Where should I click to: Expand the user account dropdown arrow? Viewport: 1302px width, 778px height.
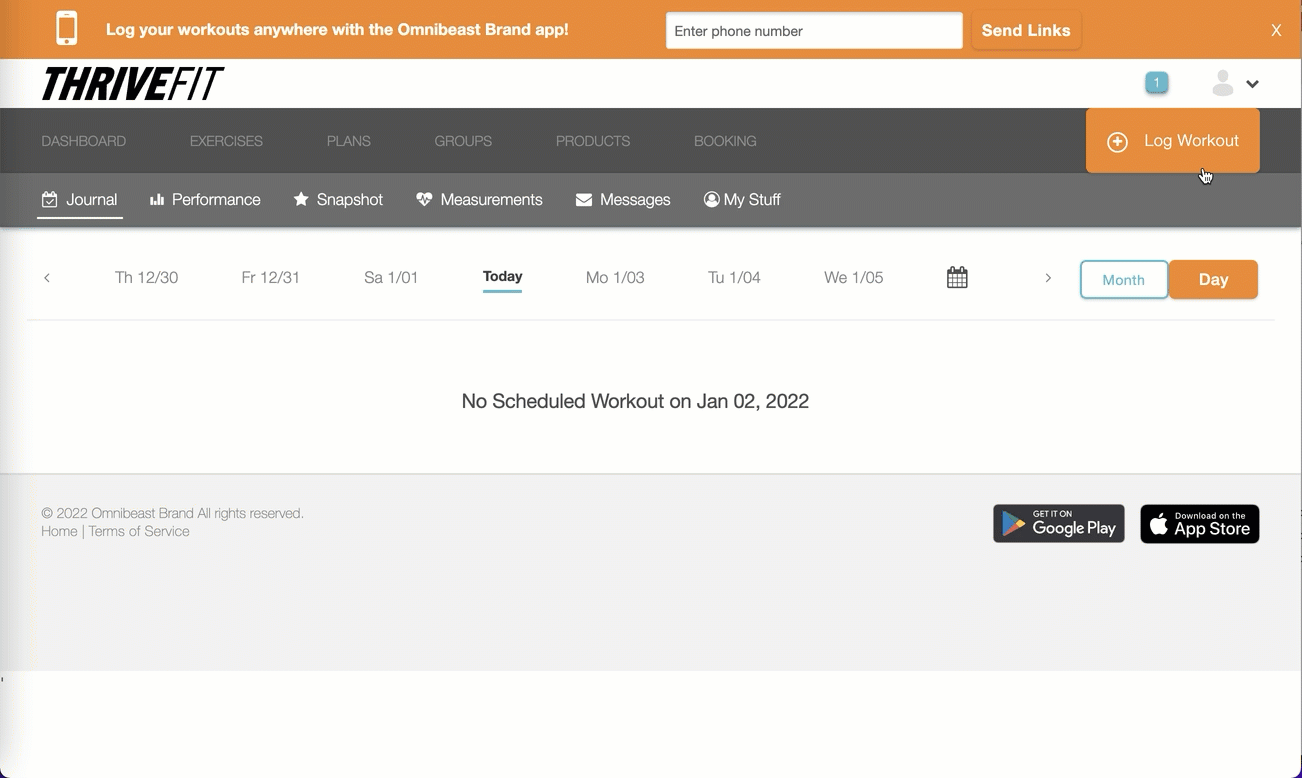coord(1252,85)
